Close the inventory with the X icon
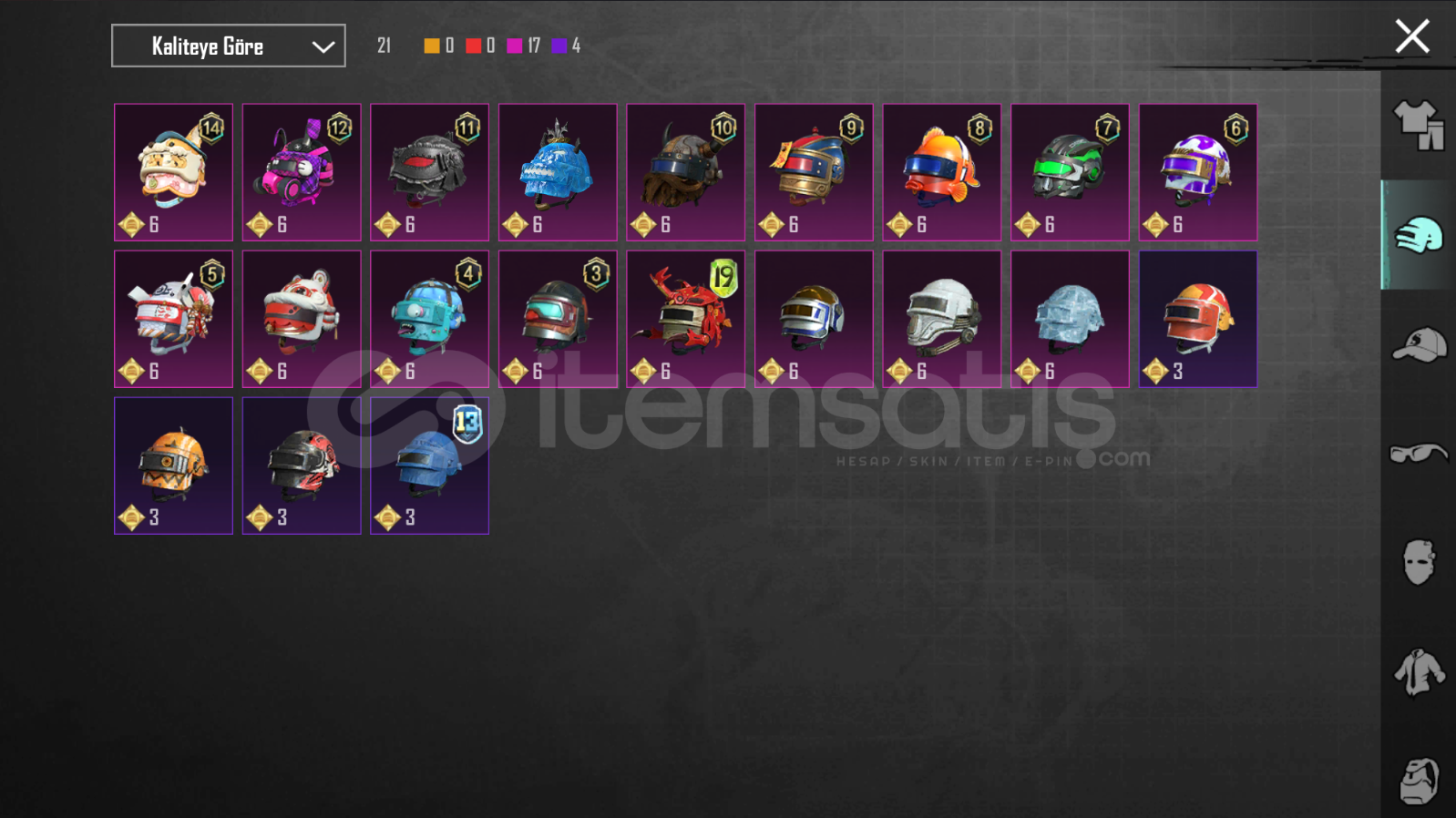The image size is (1456, 818). [1412, 36]
